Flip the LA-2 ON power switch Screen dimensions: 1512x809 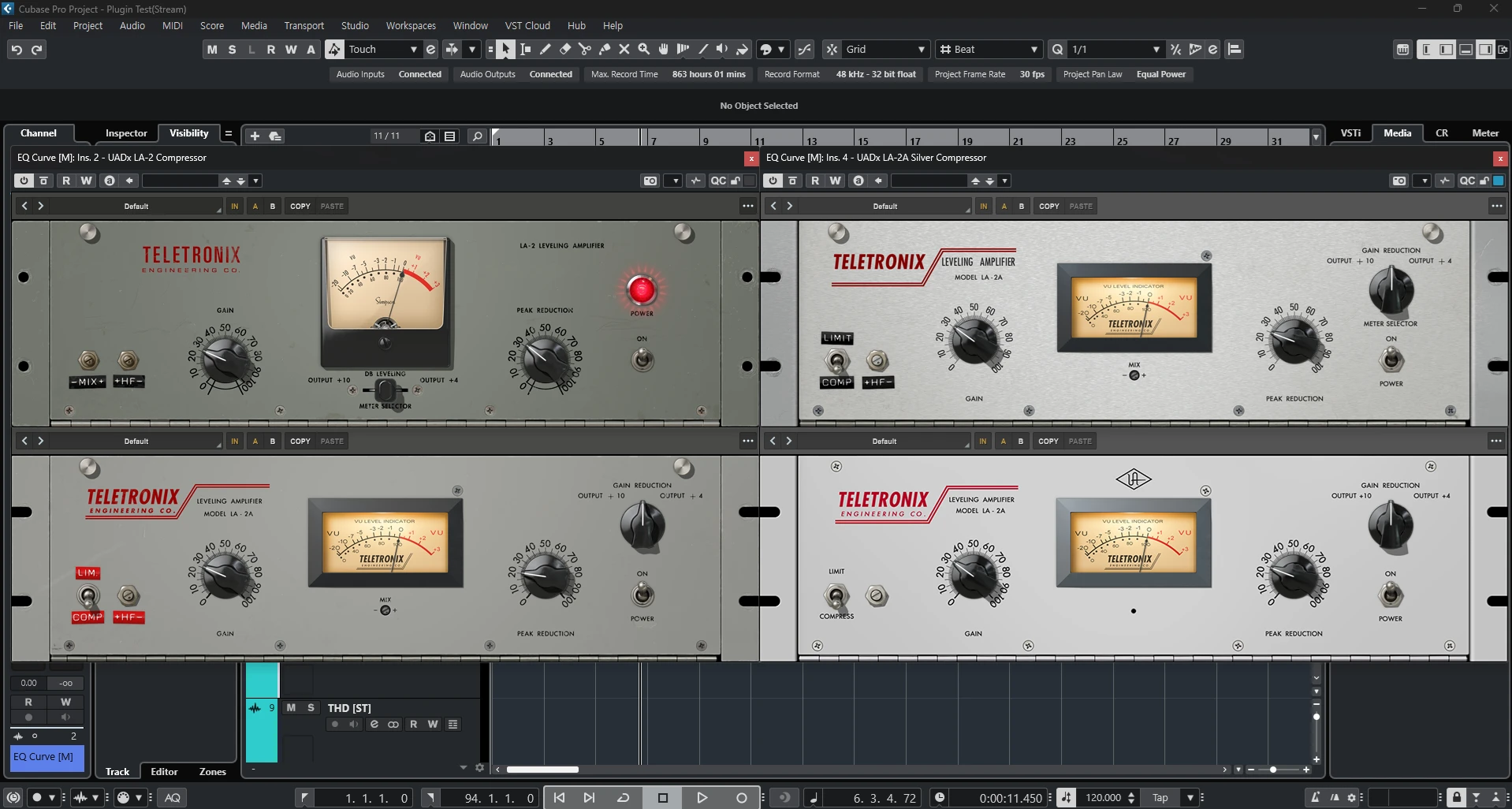click(x=642, y=360)
